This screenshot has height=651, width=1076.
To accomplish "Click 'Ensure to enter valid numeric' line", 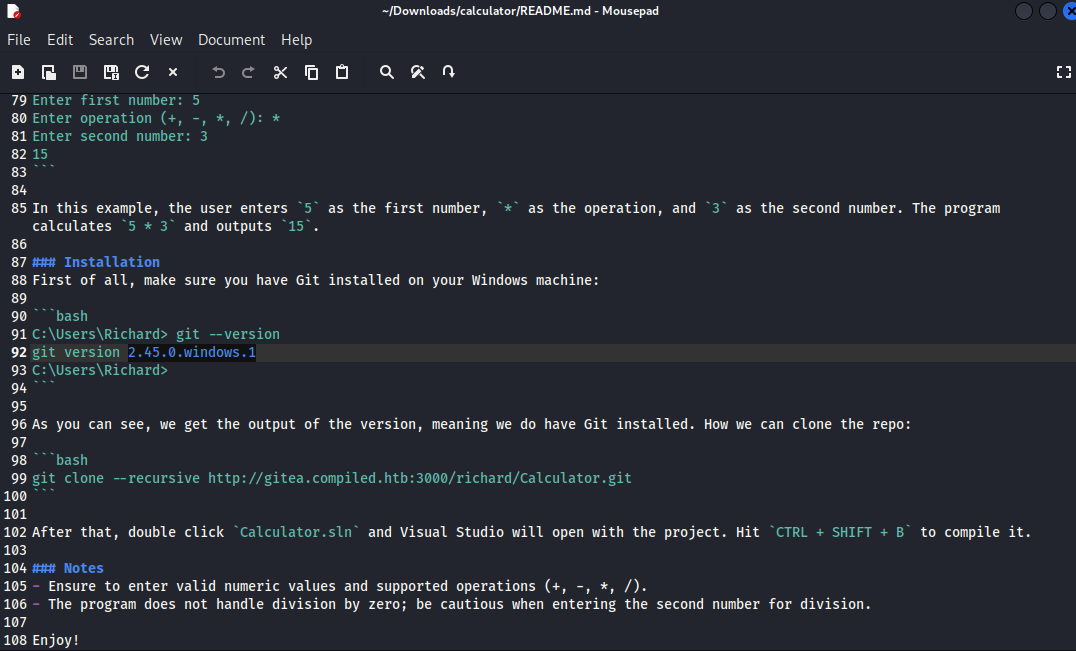I will point(340,587).
